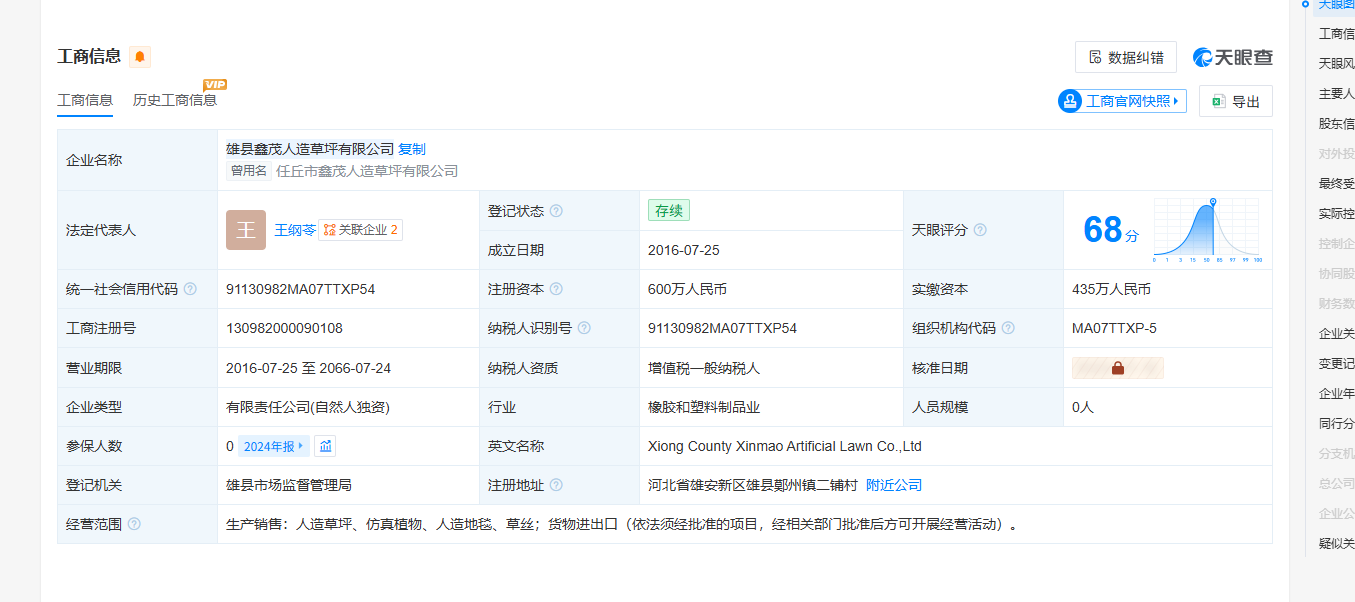The image size is (1355, 602).
Task: Click the help icon beside 登记状态
Action: 556,211
